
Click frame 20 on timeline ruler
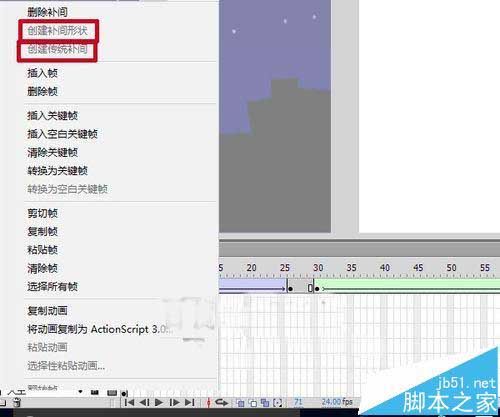coord(251,268)
